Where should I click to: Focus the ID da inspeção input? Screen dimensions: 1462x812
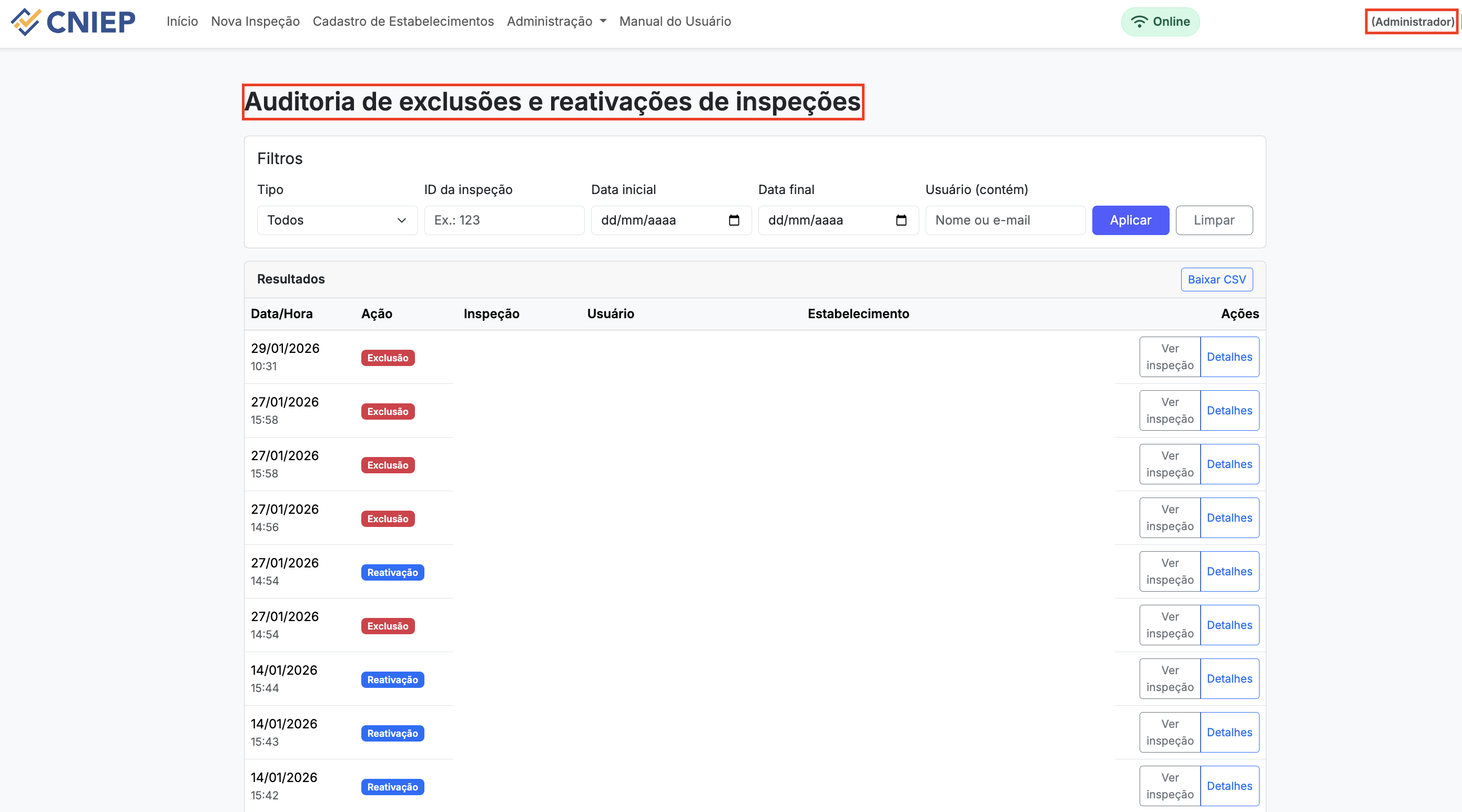click(504, 220)
